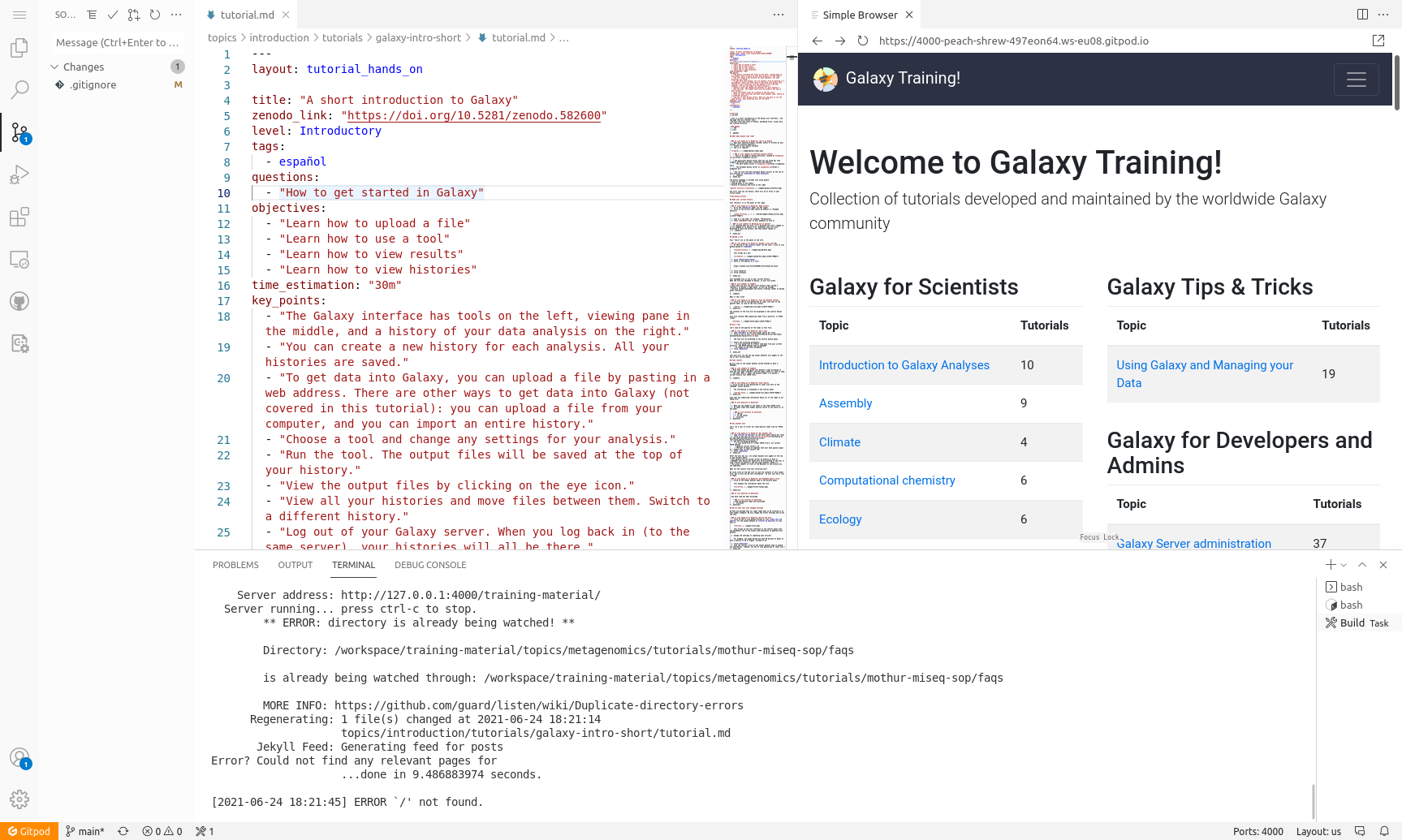Image resolution: width=1402 pixels, height=840 pixels.
Task: Go forward in Simple Browser
Action: click(840, 41)
